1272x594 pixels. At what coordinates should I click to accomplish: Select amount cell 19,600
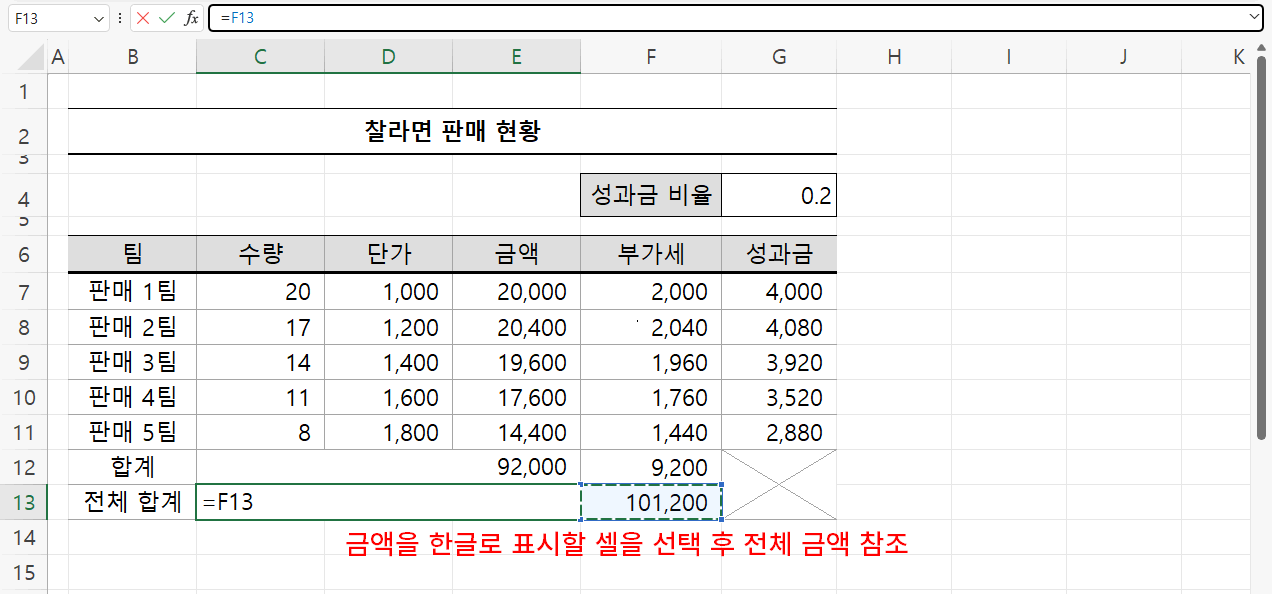pyautogui.click(x=516, y=362)
